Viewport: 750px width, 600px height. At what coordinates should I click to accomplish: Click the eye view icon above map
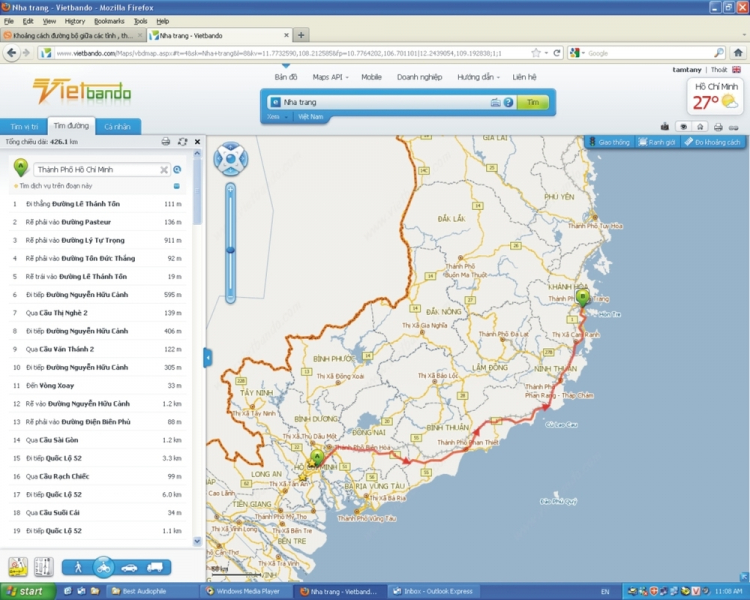coord(684,127)
